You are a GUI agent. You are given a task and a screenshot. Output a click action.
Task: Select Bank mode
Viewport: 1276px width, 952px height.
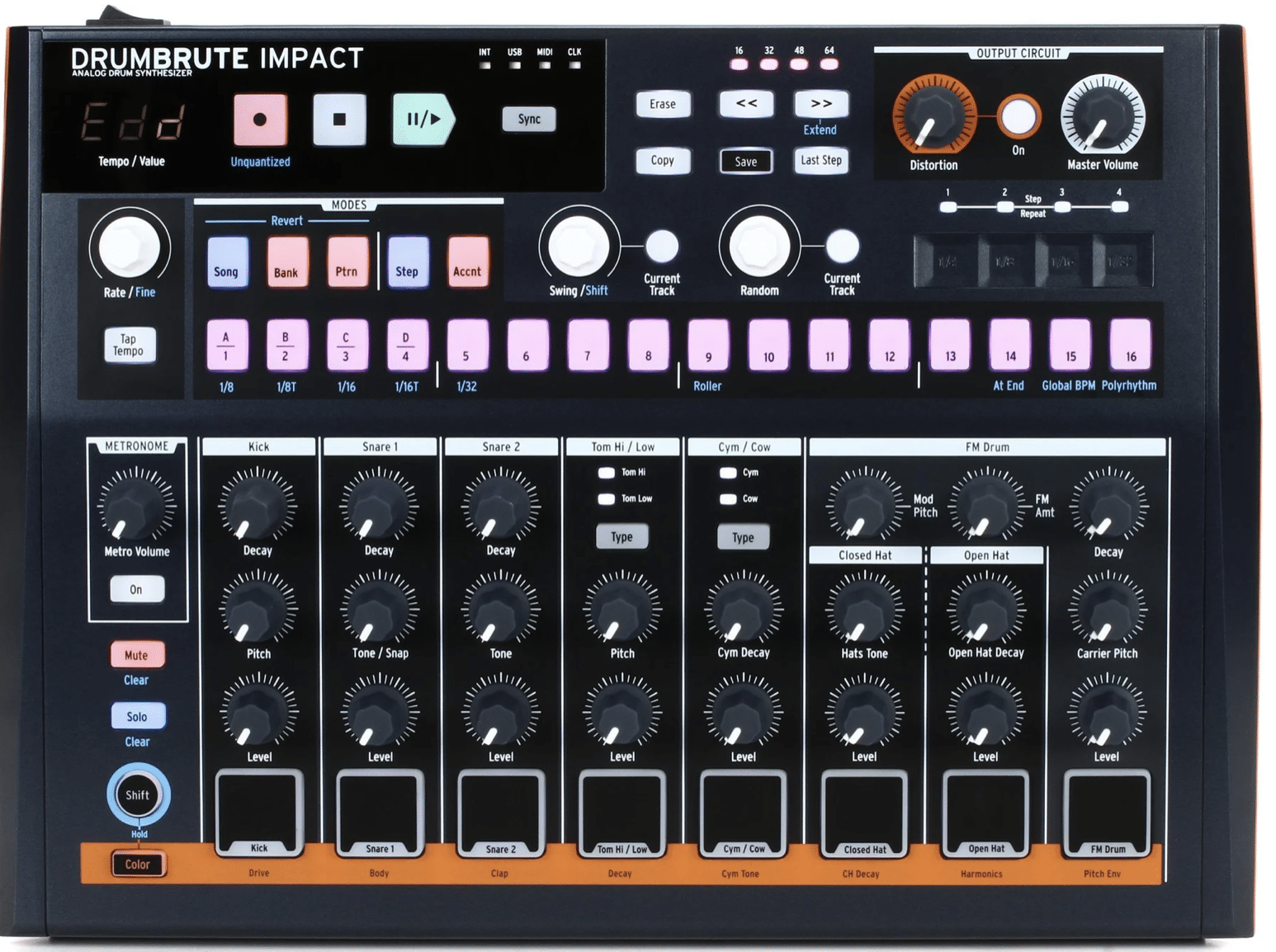286,262
